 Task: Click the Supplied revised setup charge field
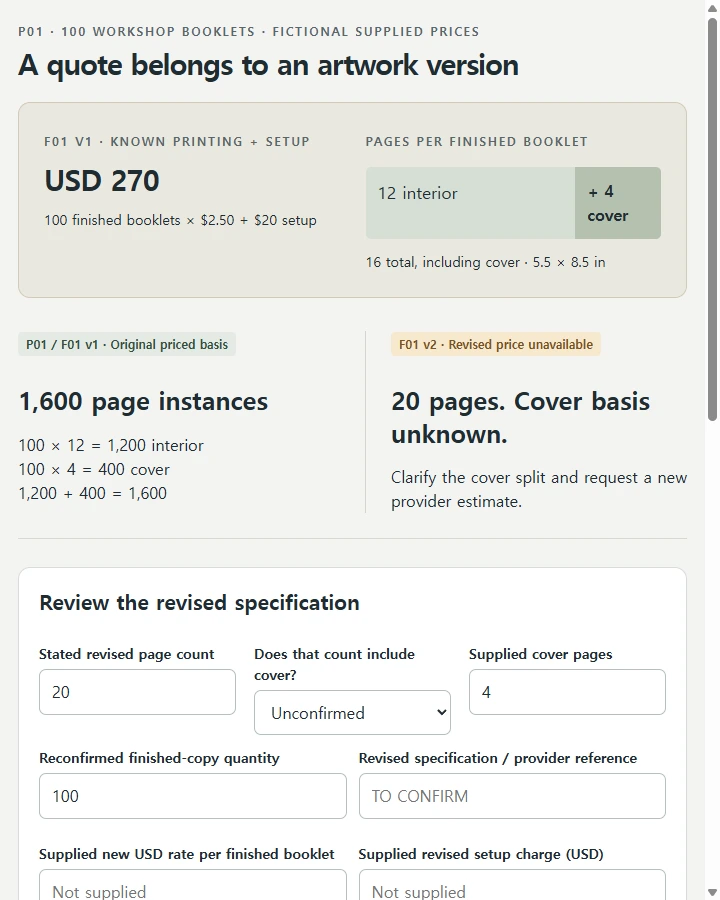[x=512, y=887]
